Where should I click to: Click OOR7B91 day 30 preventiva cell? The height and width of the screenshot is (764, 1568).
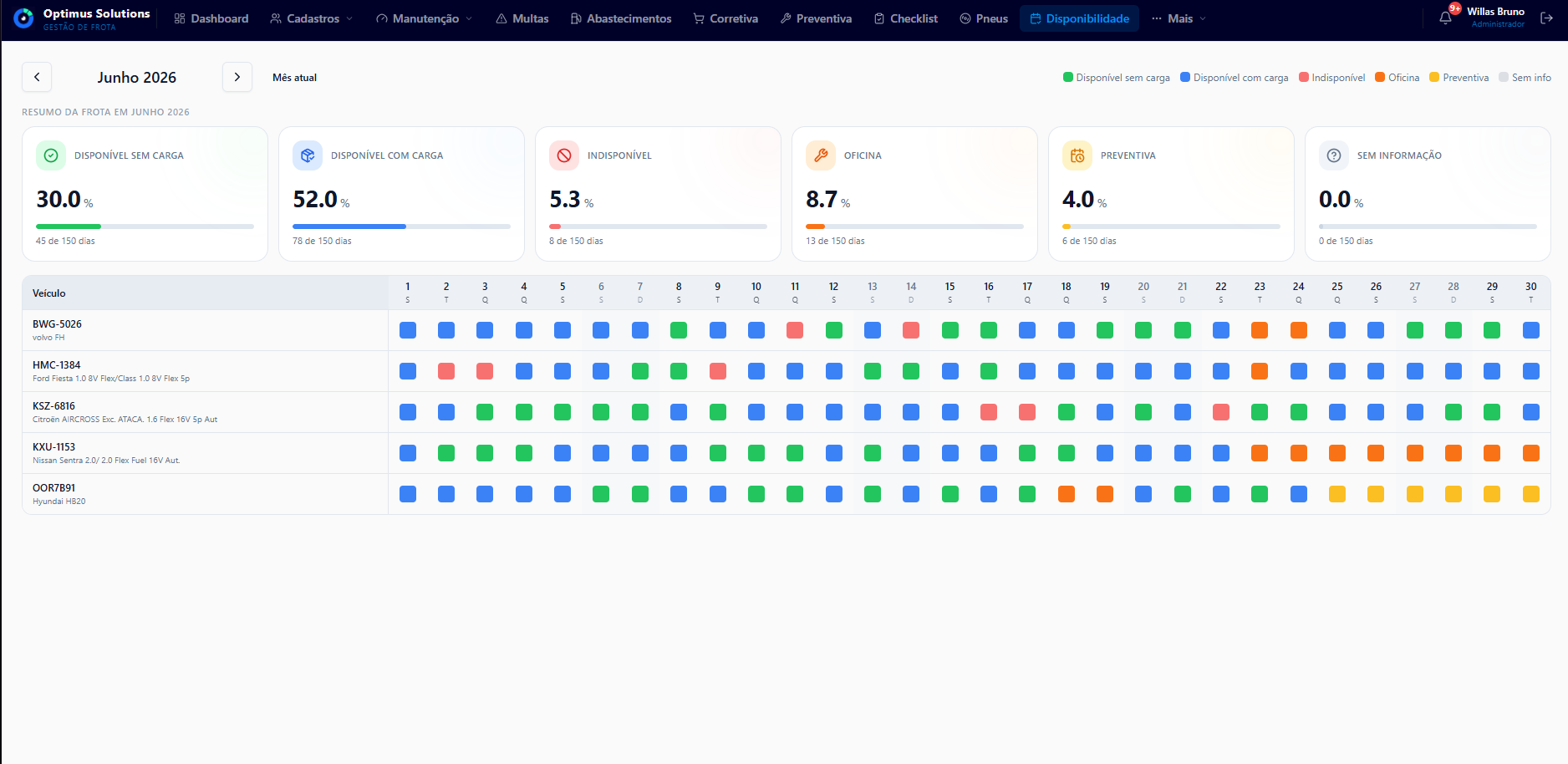point(1531,494)
